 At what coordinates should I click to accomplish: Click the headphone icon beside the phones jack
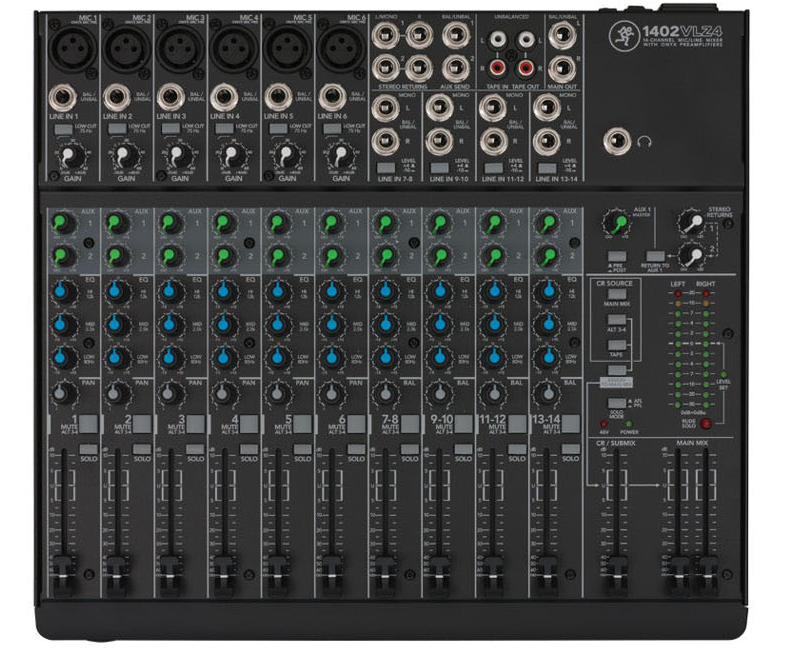tap(644, 142)
